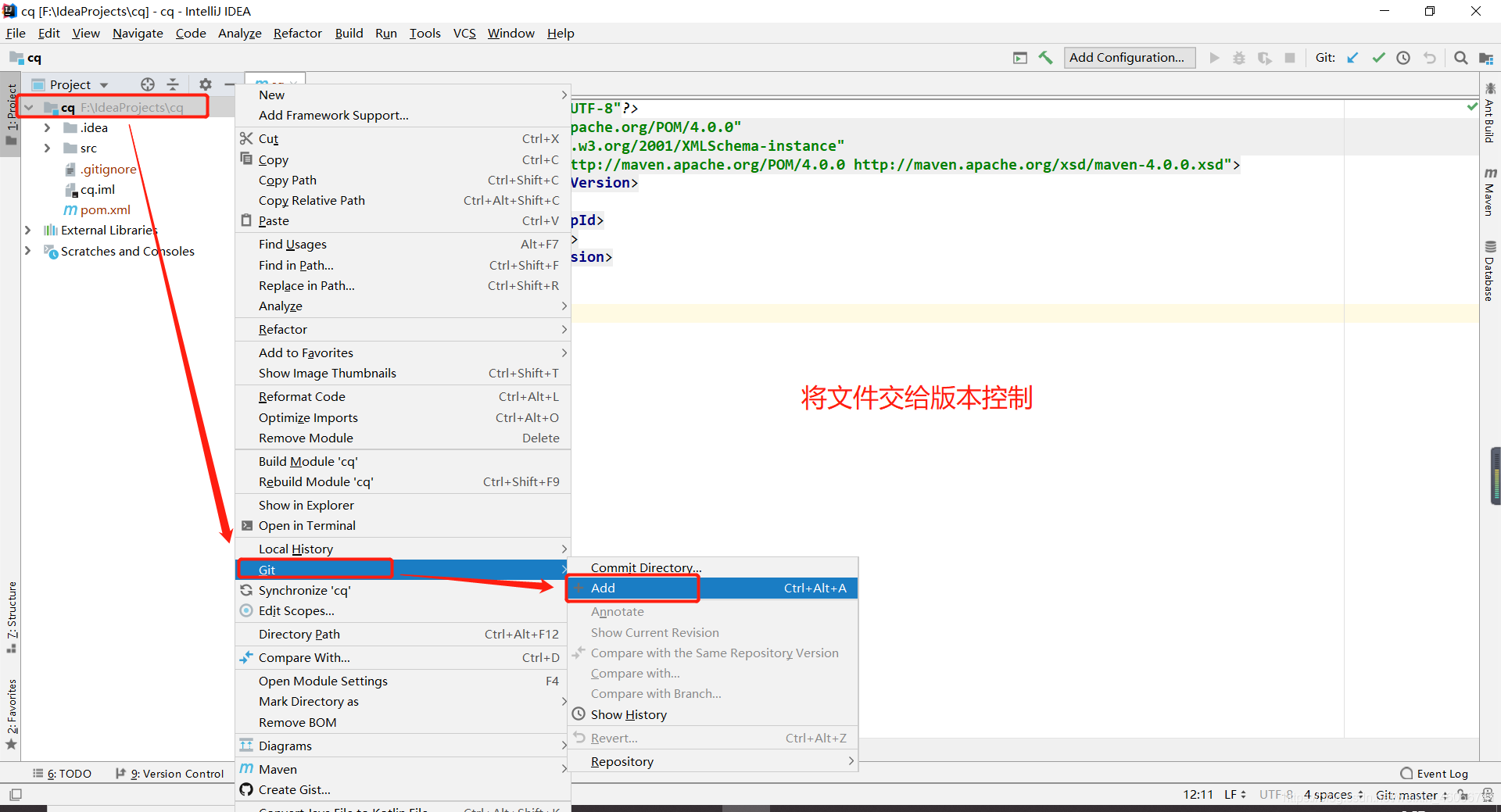Open the Ant Build side tool window

click(1489, 113)
